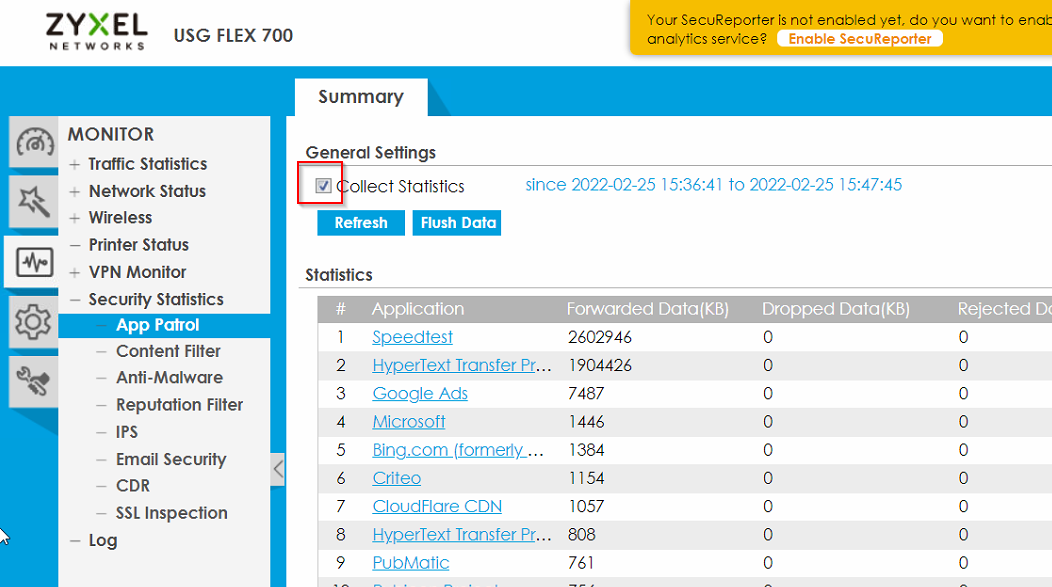The height and width of the screenshot is (587, 1052).
Task: Open the Configuration gear icon
Action: (x=33, y=322)
